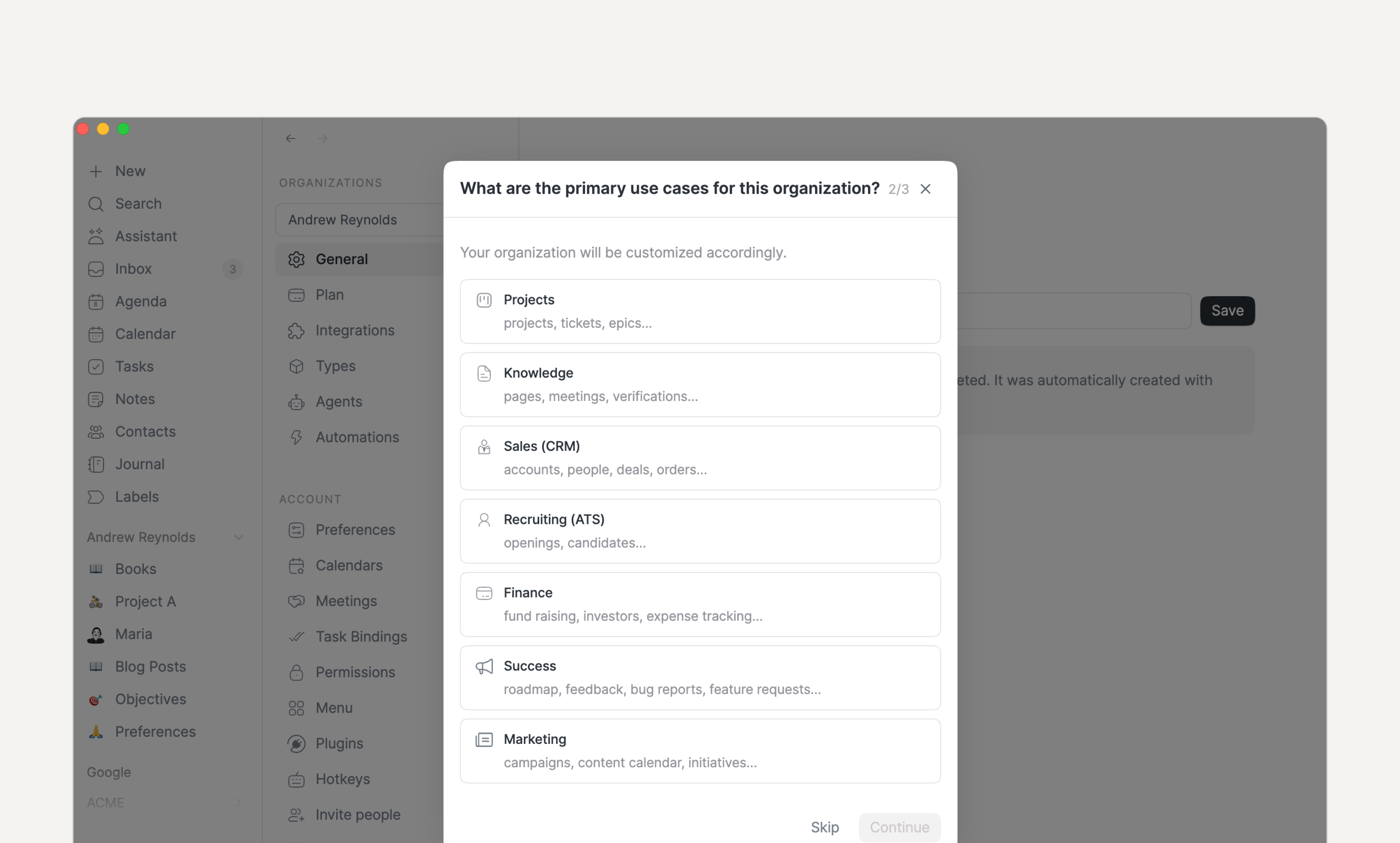Click the Journal icon in sidebar
Viewport: 1400px width, 843px height.
(96, 464)
